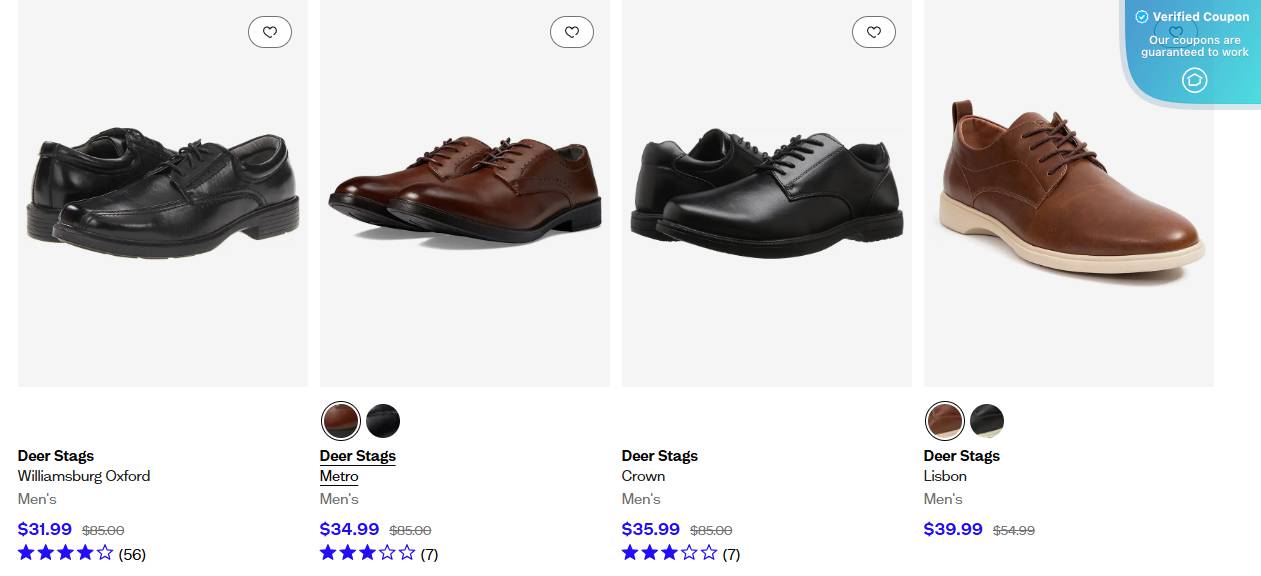Open the Metro product page link
Image resolution: width=1261 pixels, height=576 pixels.
(339, 477)
